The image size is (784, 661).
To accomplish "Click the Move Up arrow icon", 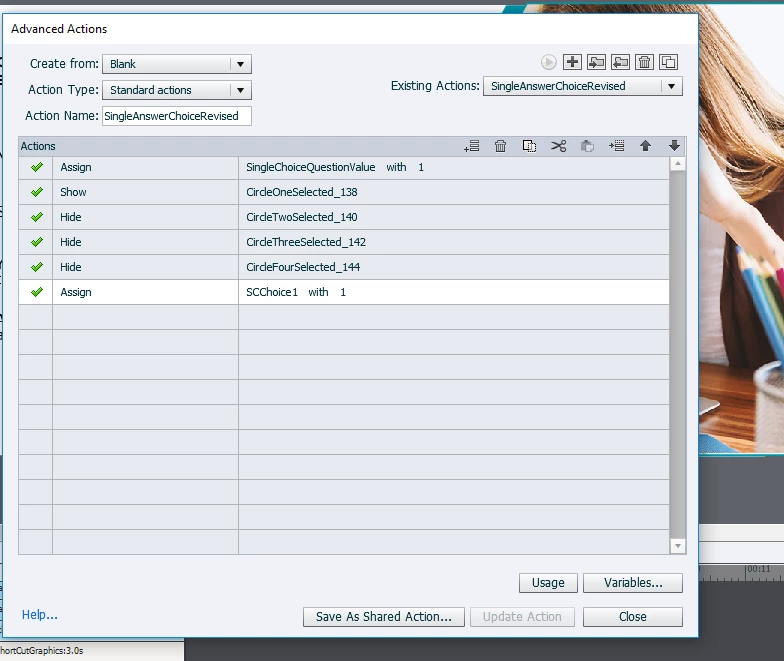I will 646,146.
